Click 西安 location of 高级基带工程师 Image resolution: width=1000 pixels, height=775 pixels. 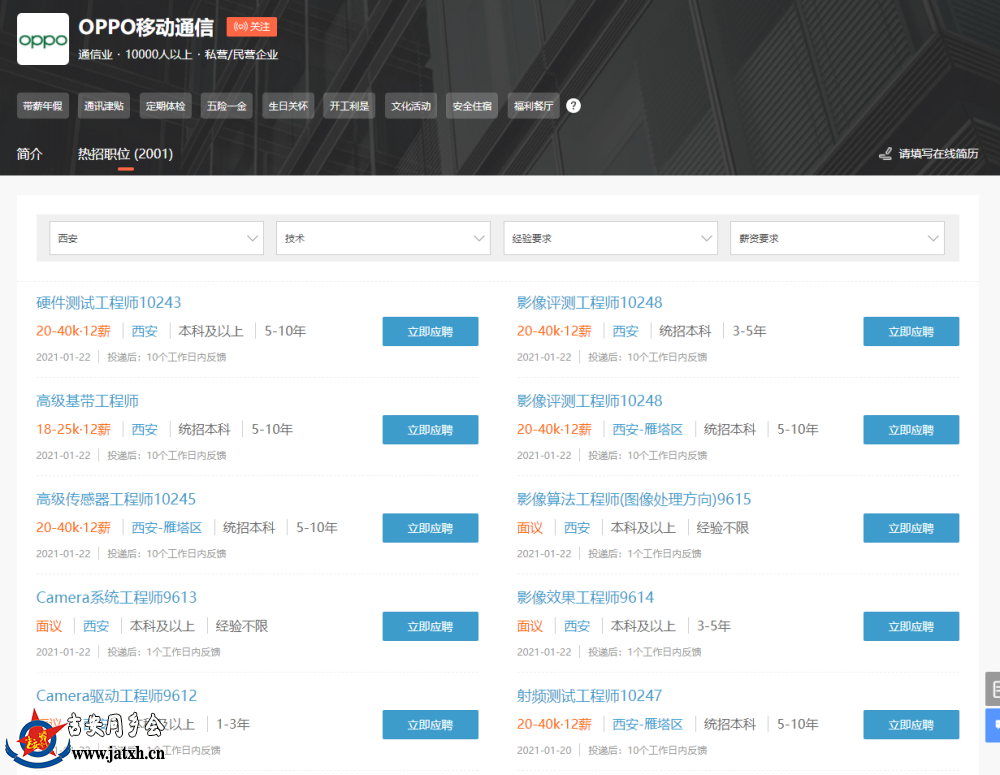point(145,429)
